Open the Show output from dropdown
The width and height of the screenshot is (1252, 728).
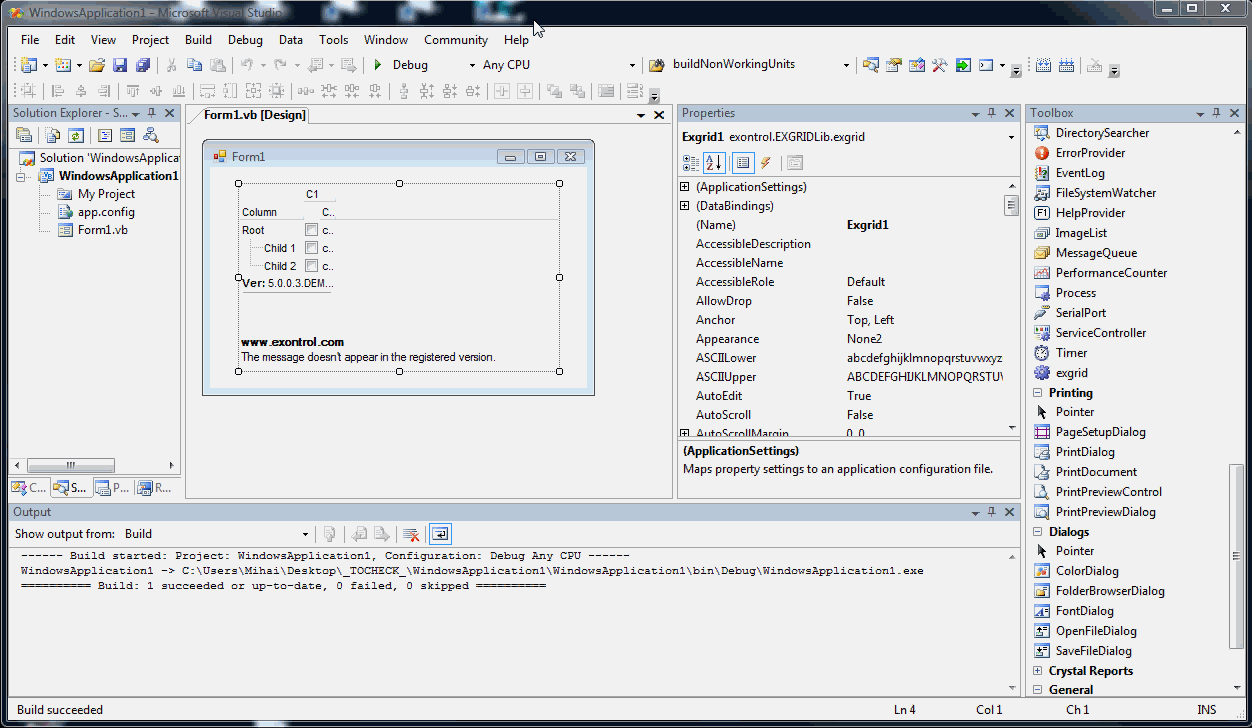tap(307, 534)
